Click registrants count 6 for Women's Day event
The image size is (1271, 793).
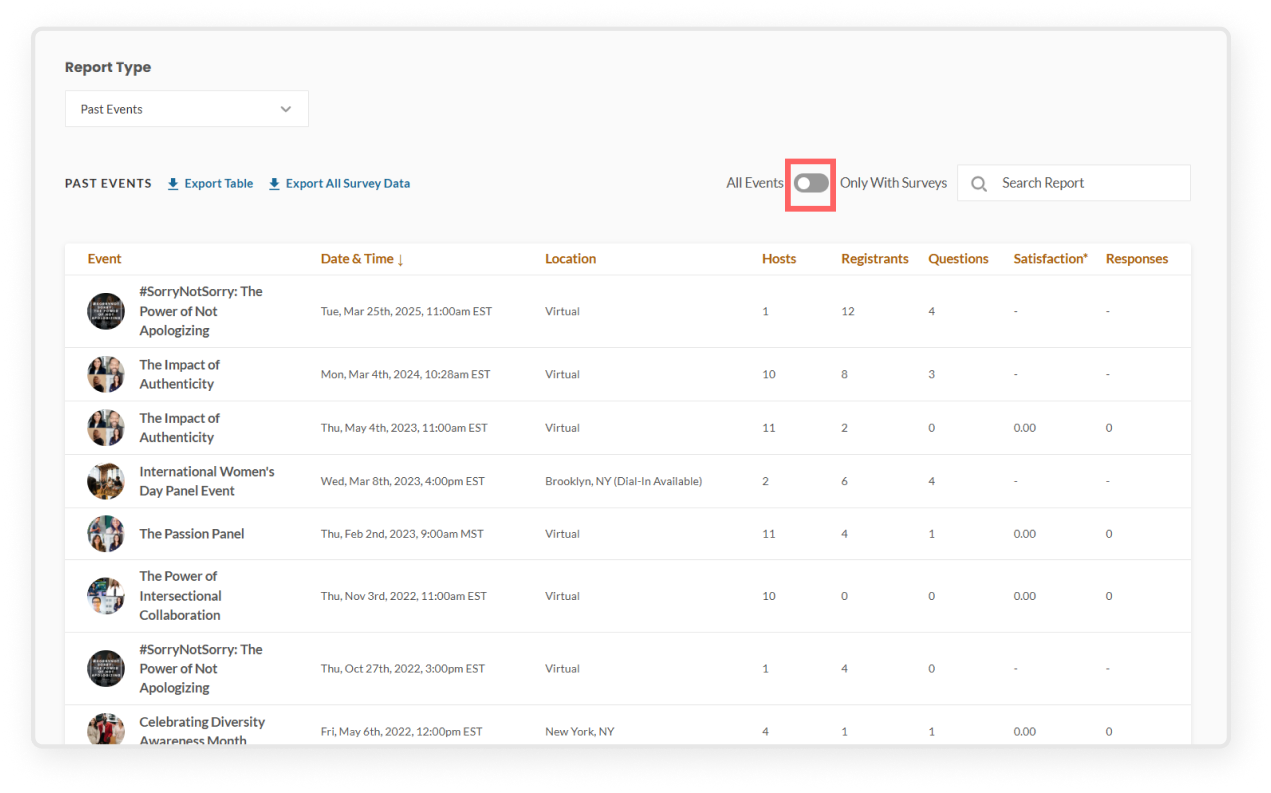click(845, 482)
